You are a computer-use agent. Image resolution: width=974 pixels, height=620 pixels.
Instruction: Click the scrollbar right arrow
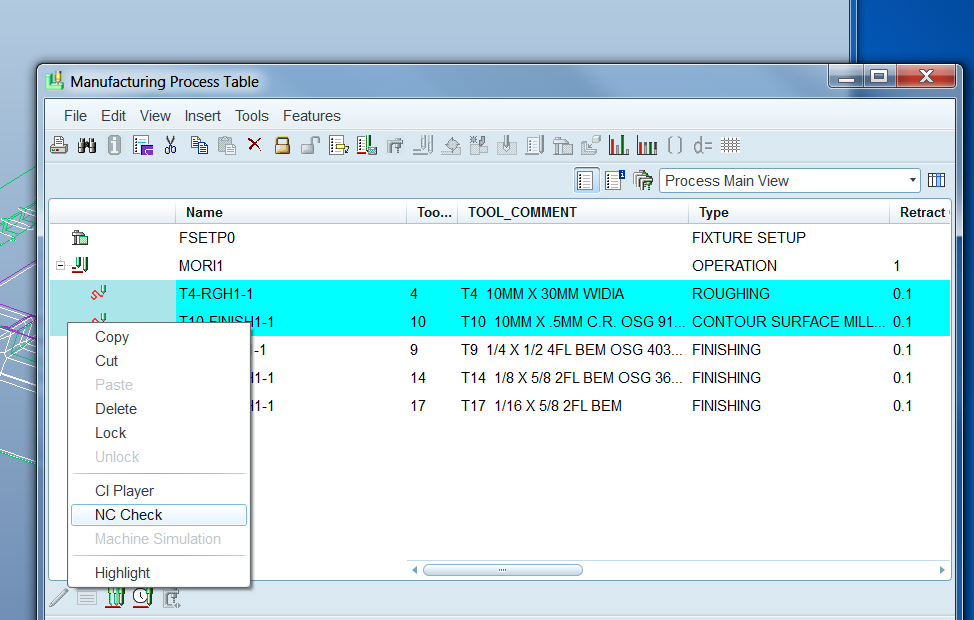click(x=942, y=570)
